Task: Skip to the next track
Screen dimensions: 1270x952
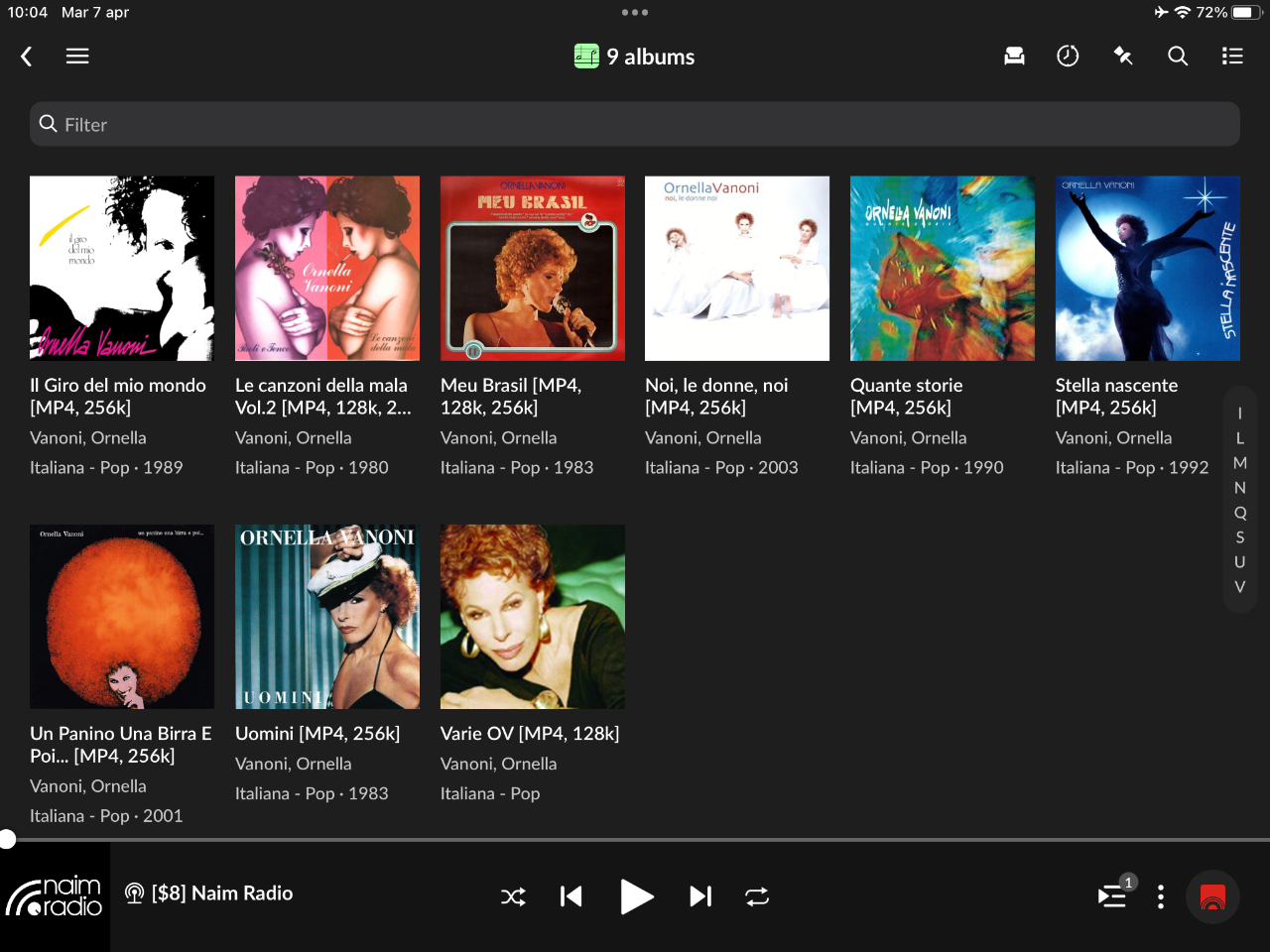Action: [x=700, y=896]
